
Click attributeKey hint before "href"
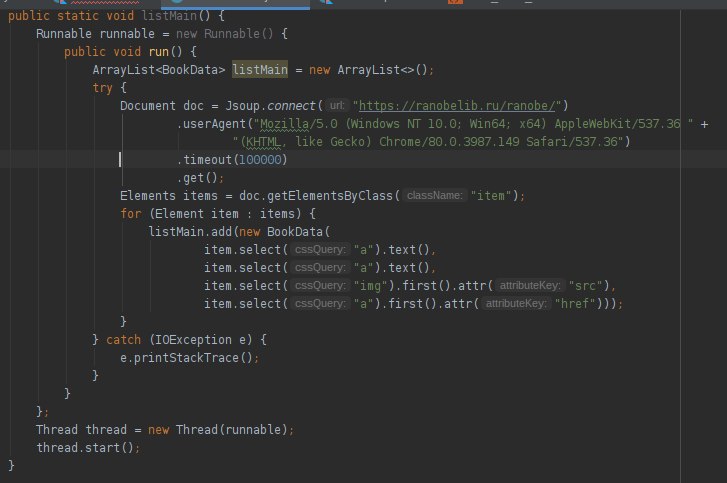click(x=516, y=304)
